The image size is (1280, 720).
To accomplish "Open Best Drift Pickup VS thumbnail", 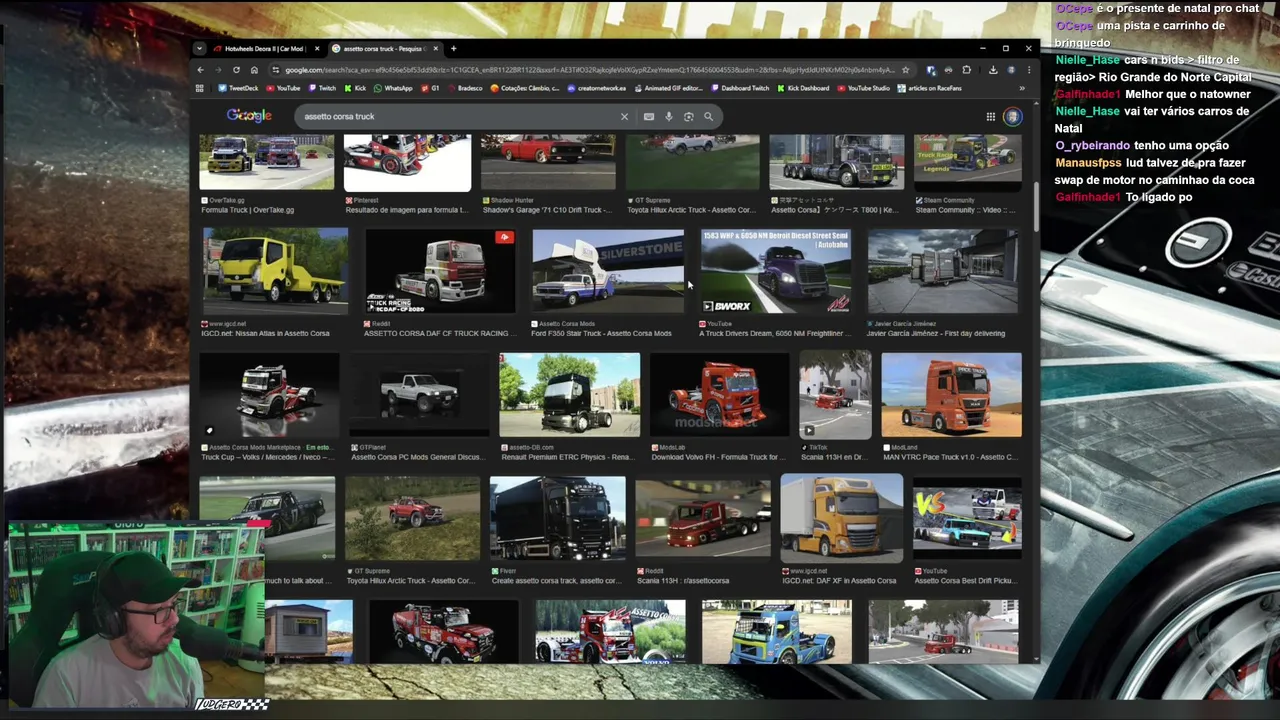I will click(x=967, y=518).
